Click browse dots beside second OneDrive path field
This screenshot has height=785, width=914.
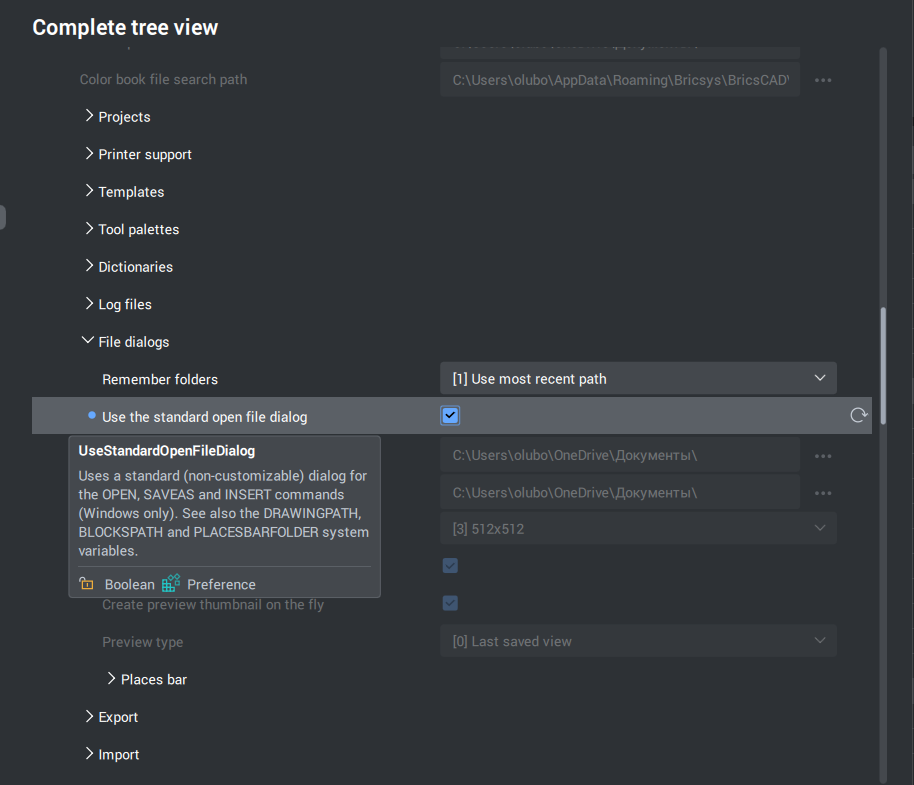822,493
